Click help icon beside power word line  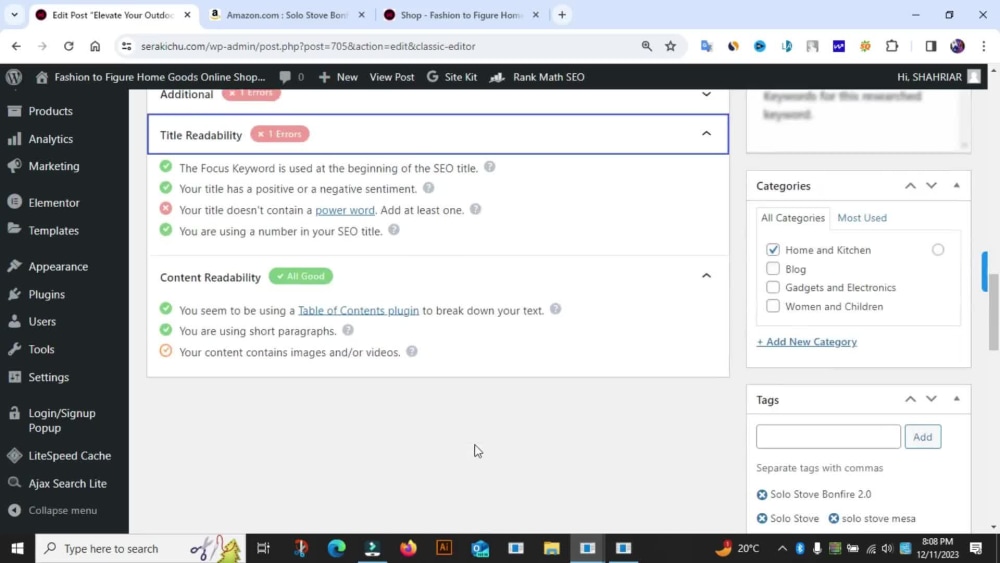point(475,209)
